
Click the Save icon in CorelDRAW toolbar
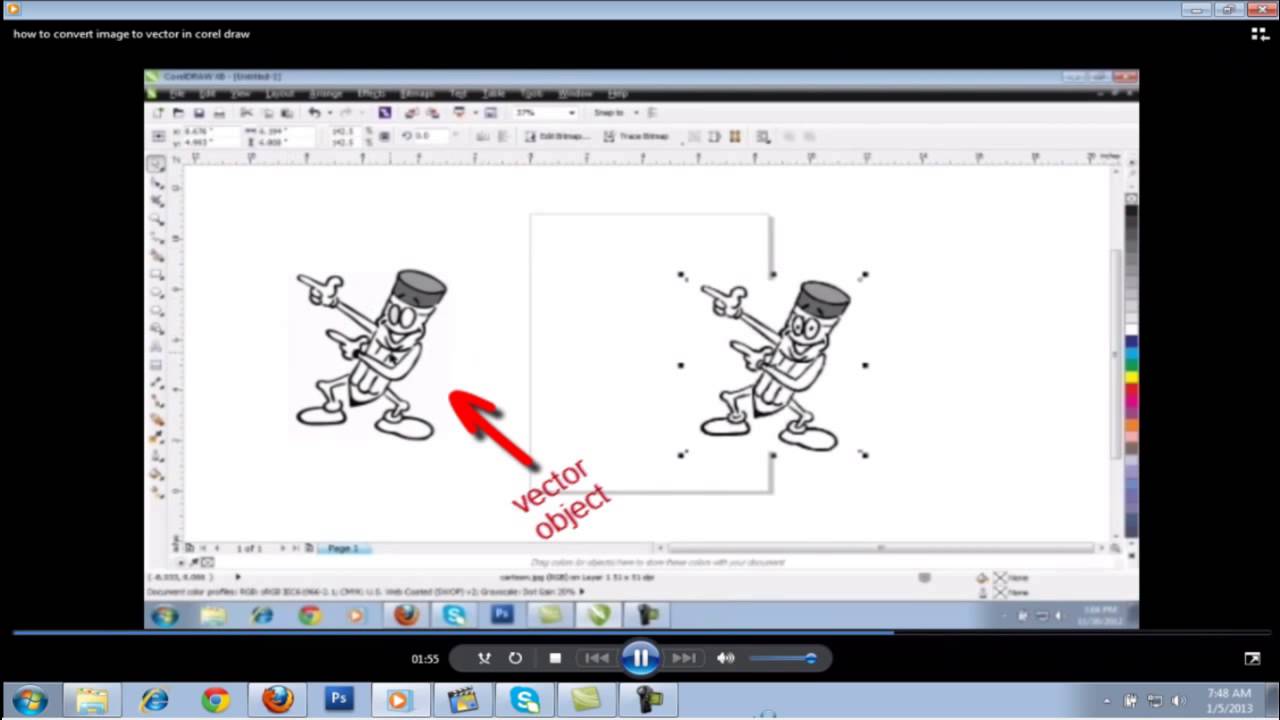pyautogui.click(x=198, y=113)
